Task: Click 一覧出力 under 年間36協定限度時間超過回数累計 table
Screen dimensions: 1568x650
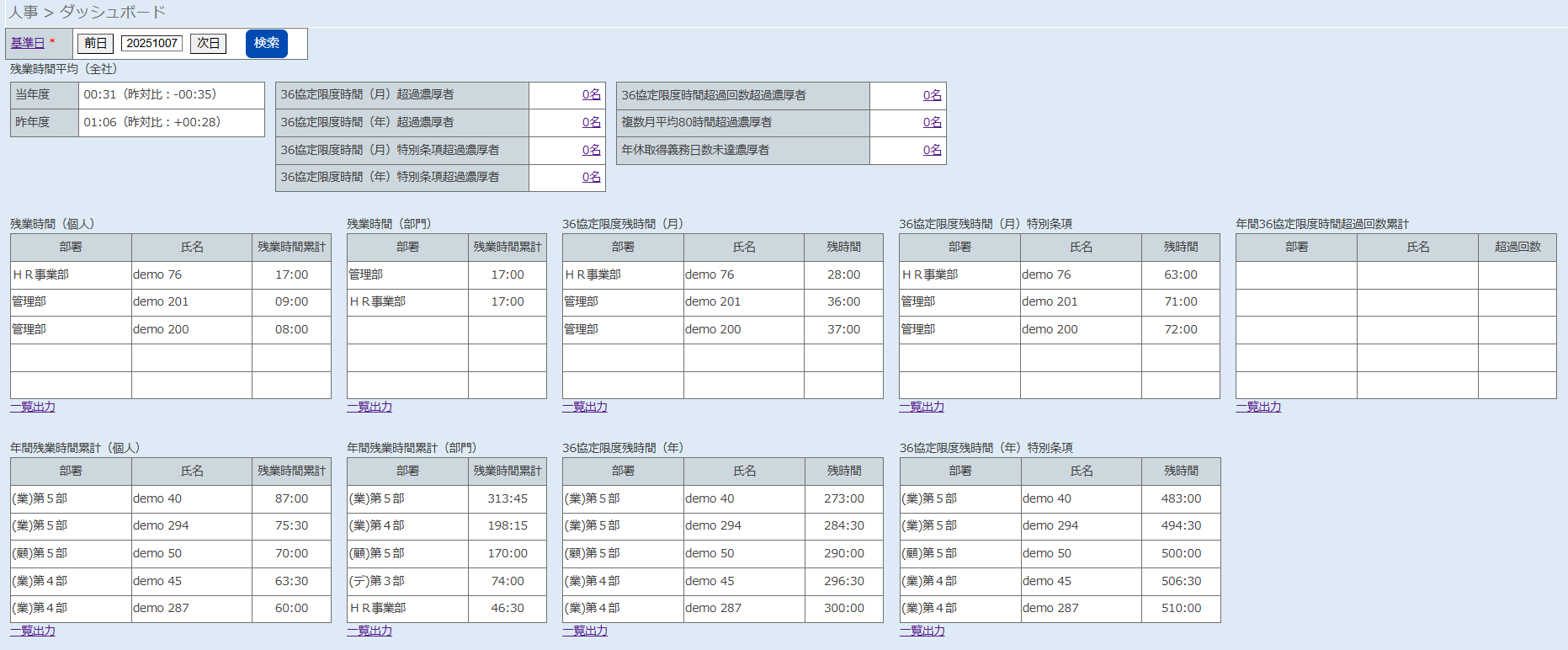Action: coord(1258,407)
